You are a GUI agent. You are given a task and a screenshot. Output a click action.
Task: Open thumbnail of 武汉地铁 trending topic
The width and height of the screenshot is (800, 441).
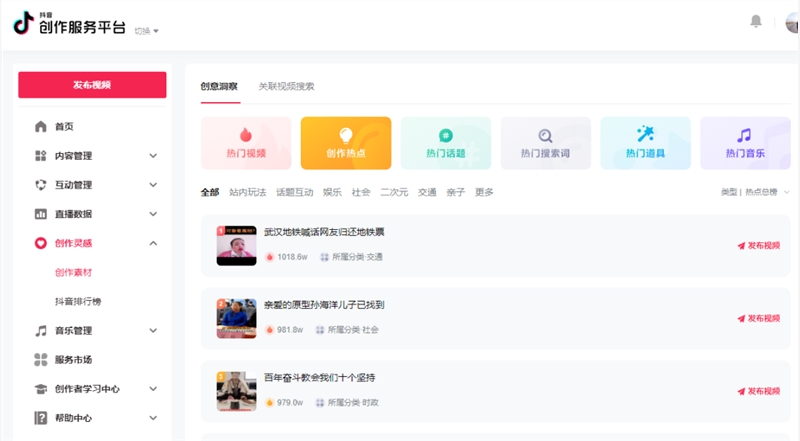tap(236, 245)
